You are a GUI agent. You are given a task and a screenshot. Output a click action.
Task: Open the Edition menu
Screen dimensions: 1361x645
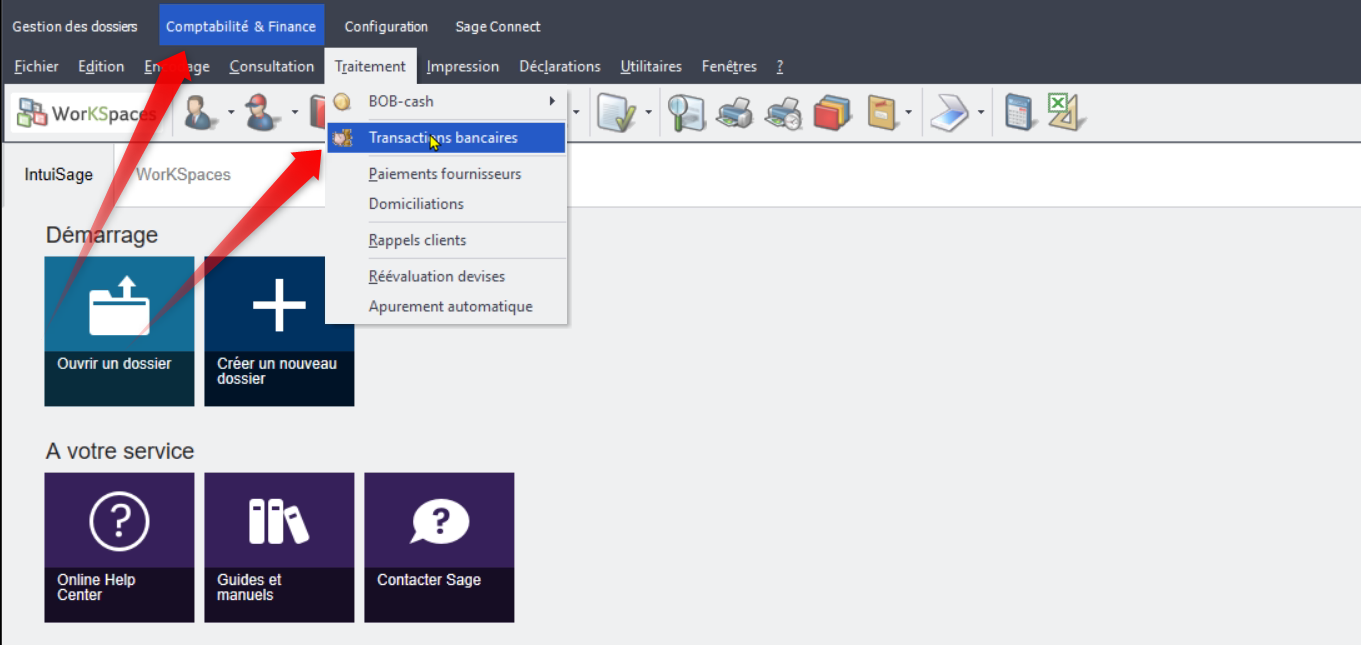(x=101, y=66)
